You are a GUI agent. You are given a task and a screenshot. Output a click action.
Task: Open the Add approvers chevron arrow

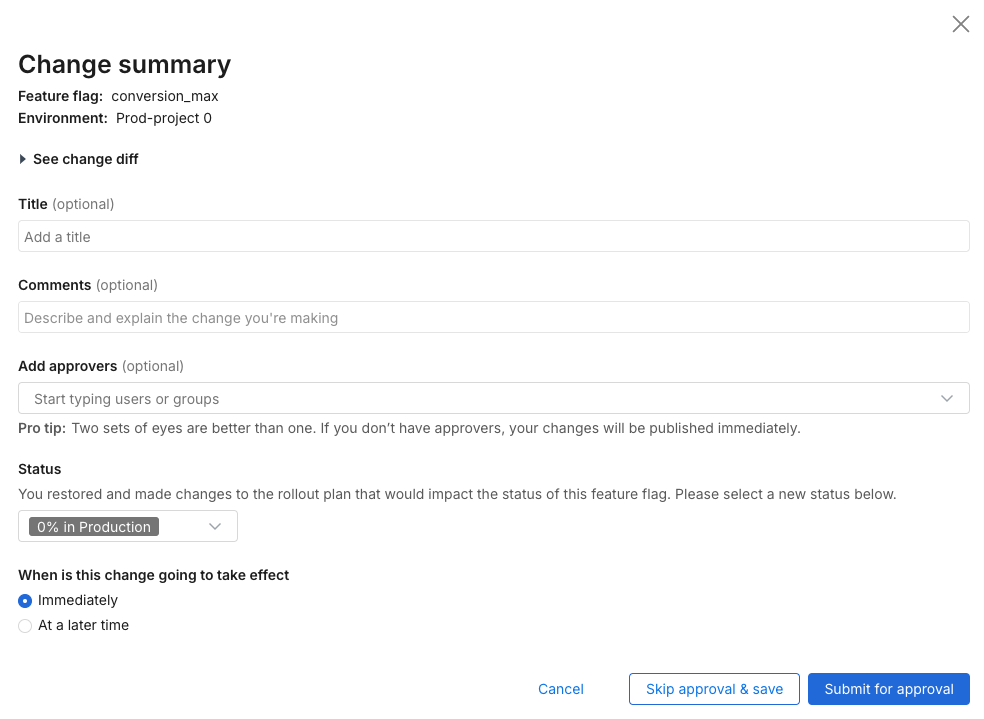(x=947, y=399)
